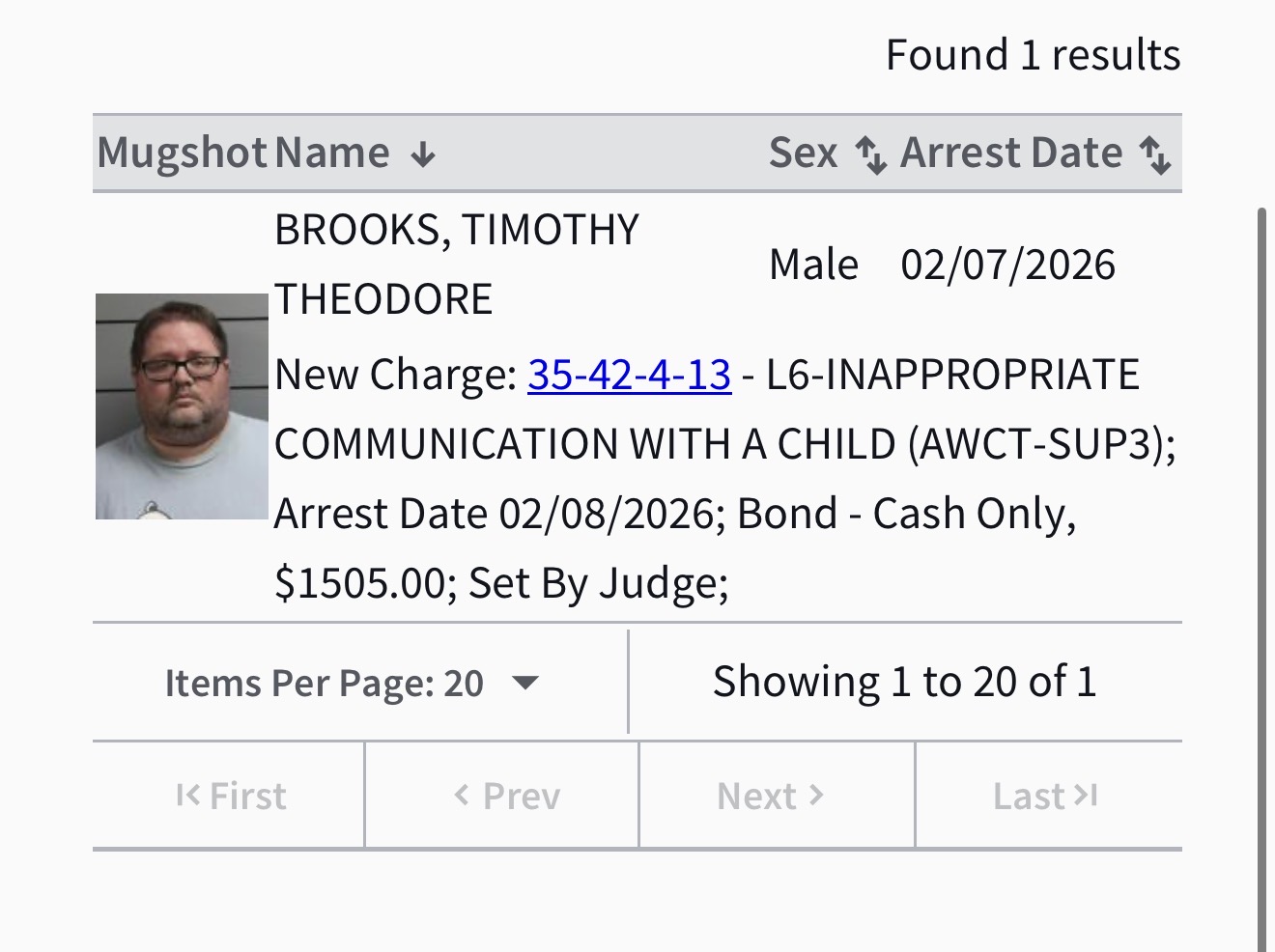The height and width of the screenshot is (952, 1275).
Task: Go to the First page
Action: (x=230, y=796)
